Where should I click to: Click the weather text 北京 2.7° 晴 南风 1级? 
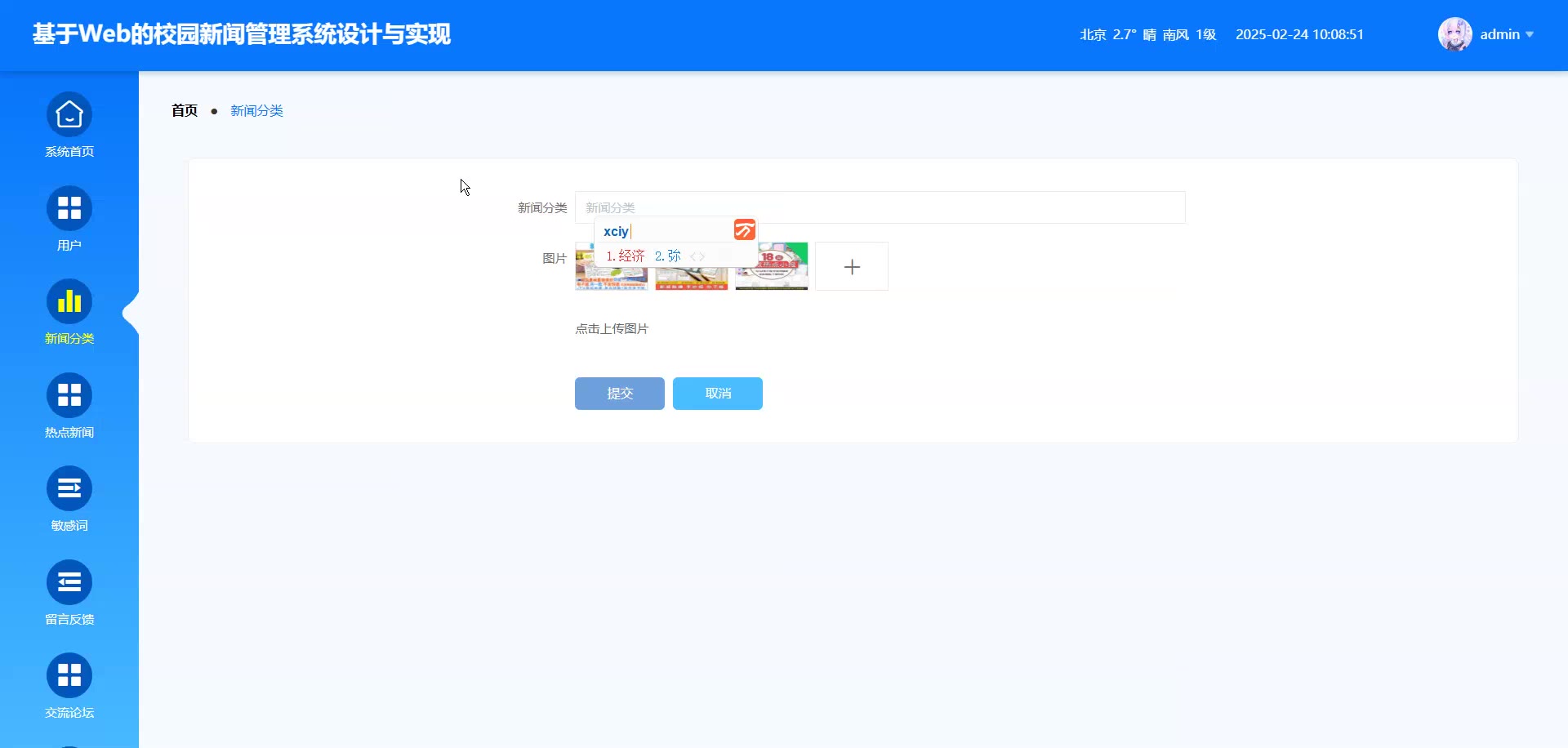1148,35
